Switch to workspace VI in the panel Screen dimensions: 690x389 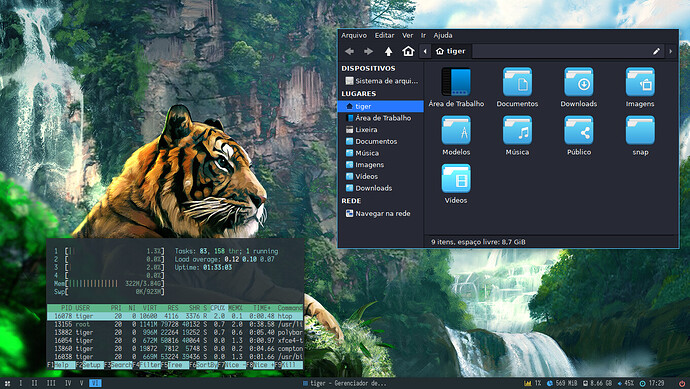(95, 383)
